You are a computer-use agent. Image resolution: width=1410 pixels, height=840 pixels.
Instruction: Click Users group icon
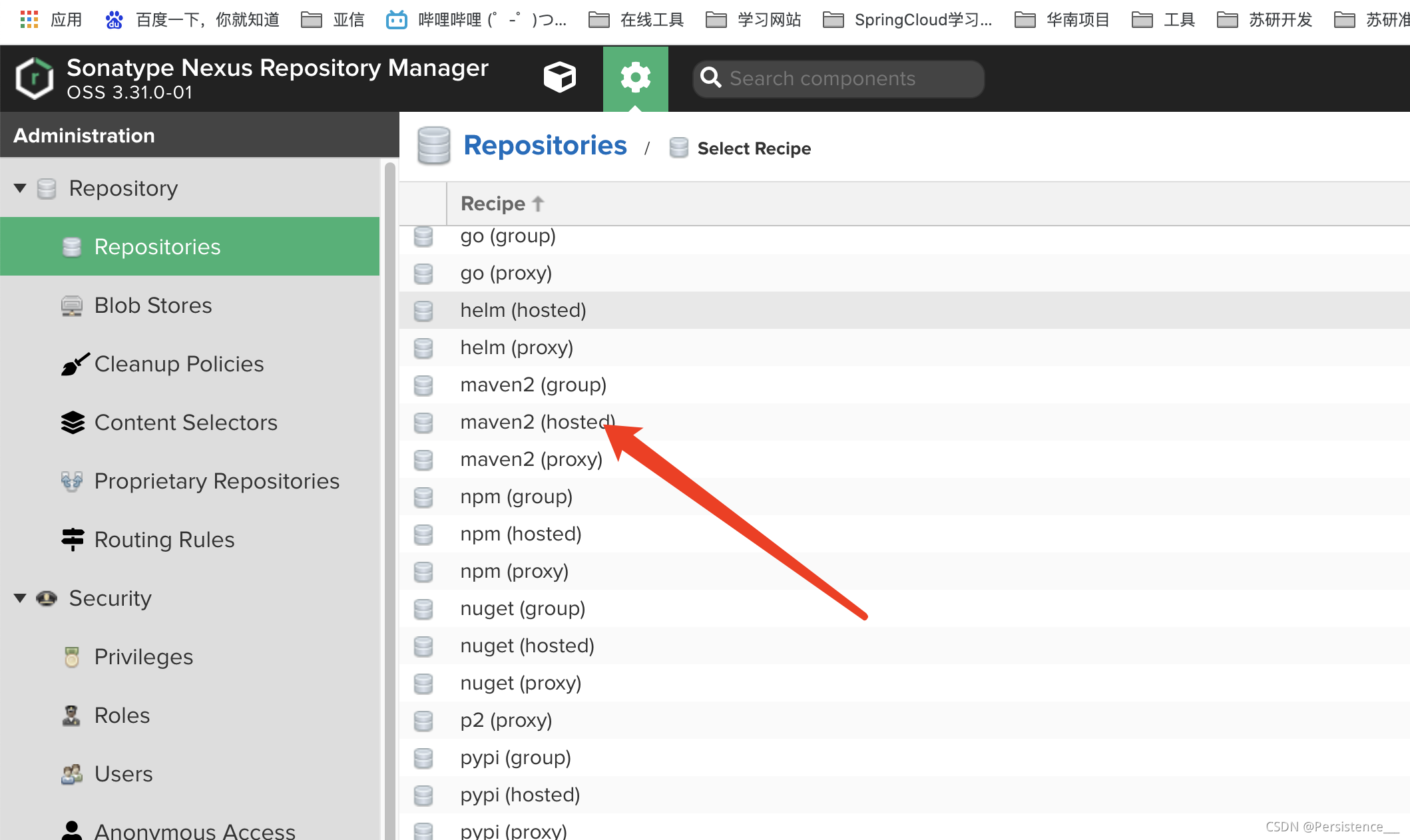point(72,774)
